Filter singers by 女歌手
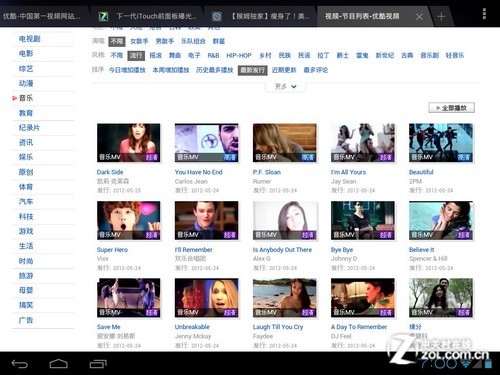The width and height of the screenshot is (500, 375). click(x=139, y=41)
